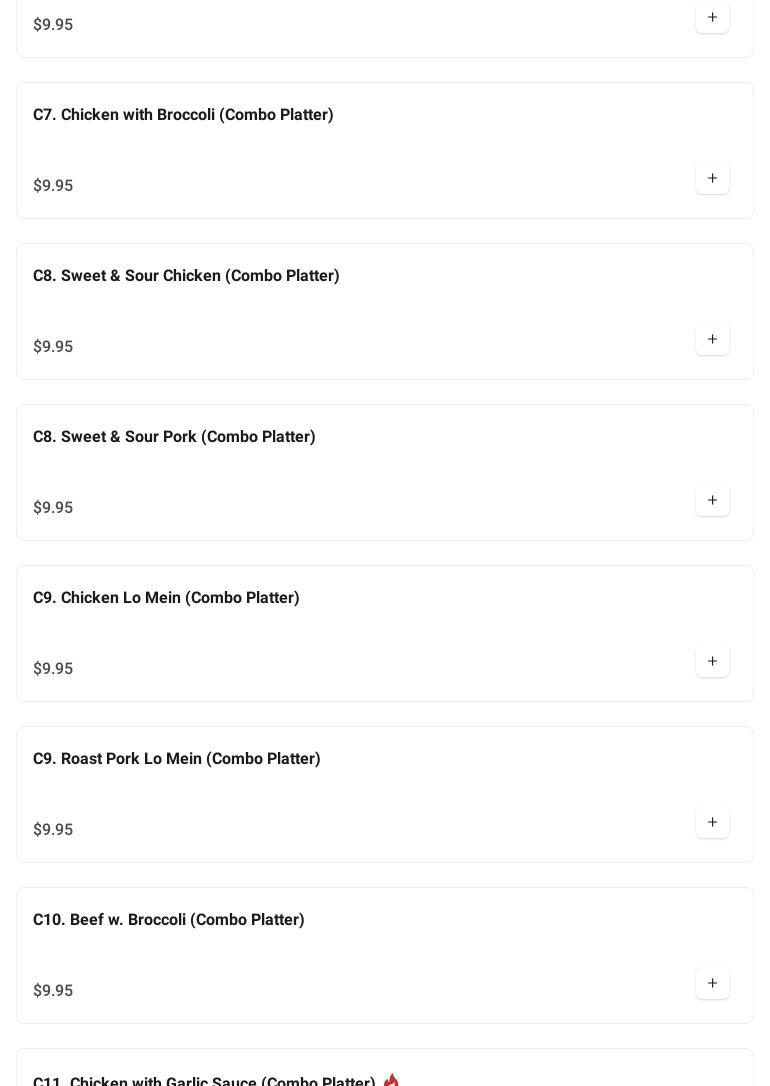Open C9. Roast Pork Lo Mein title
Image resolution: width=770 pixels, height=1086 pixels.
177,759
